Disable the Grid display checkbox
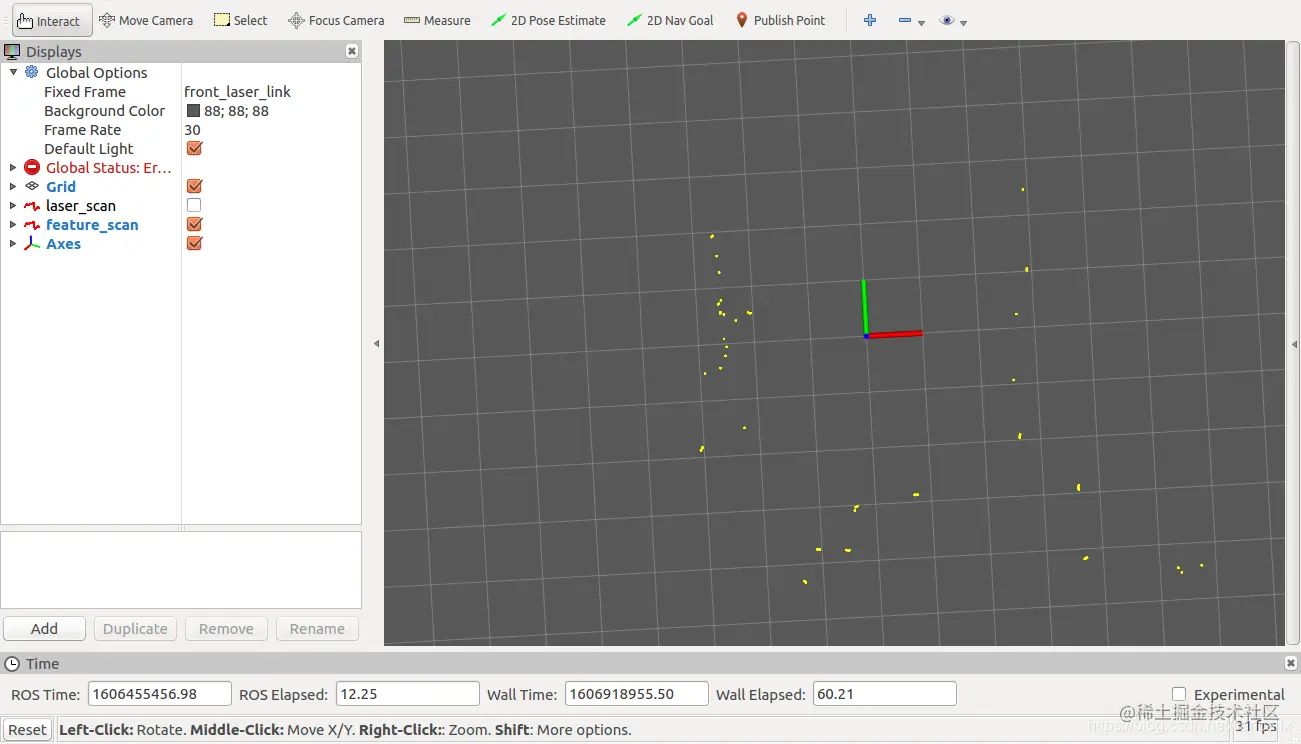This screenshot has width=1301, height=744. [194, 186]
